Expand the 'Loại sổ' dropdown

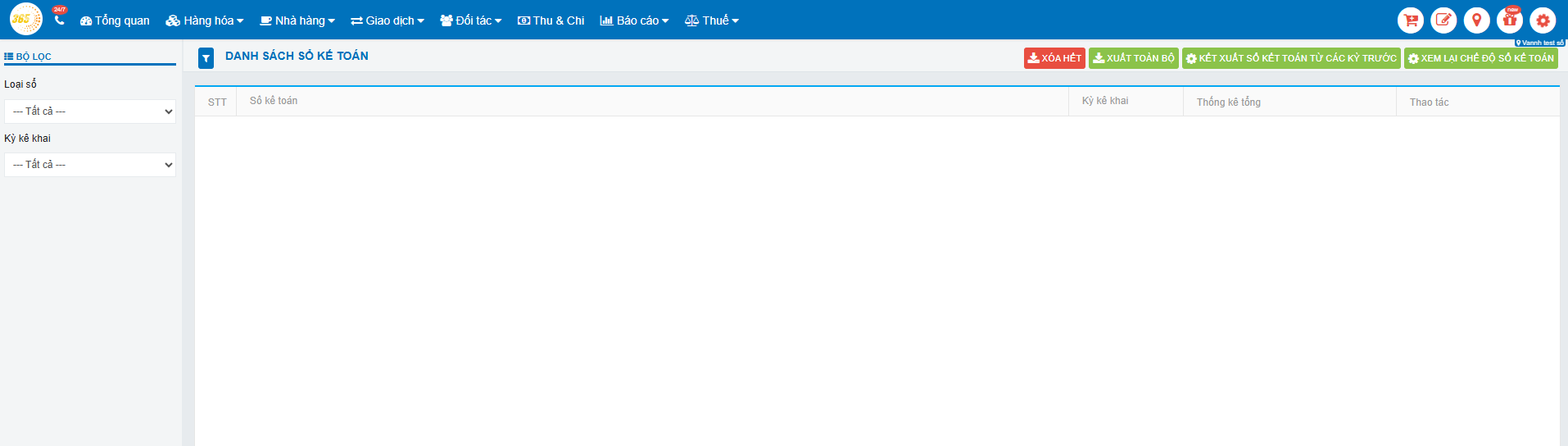(90, 111)
